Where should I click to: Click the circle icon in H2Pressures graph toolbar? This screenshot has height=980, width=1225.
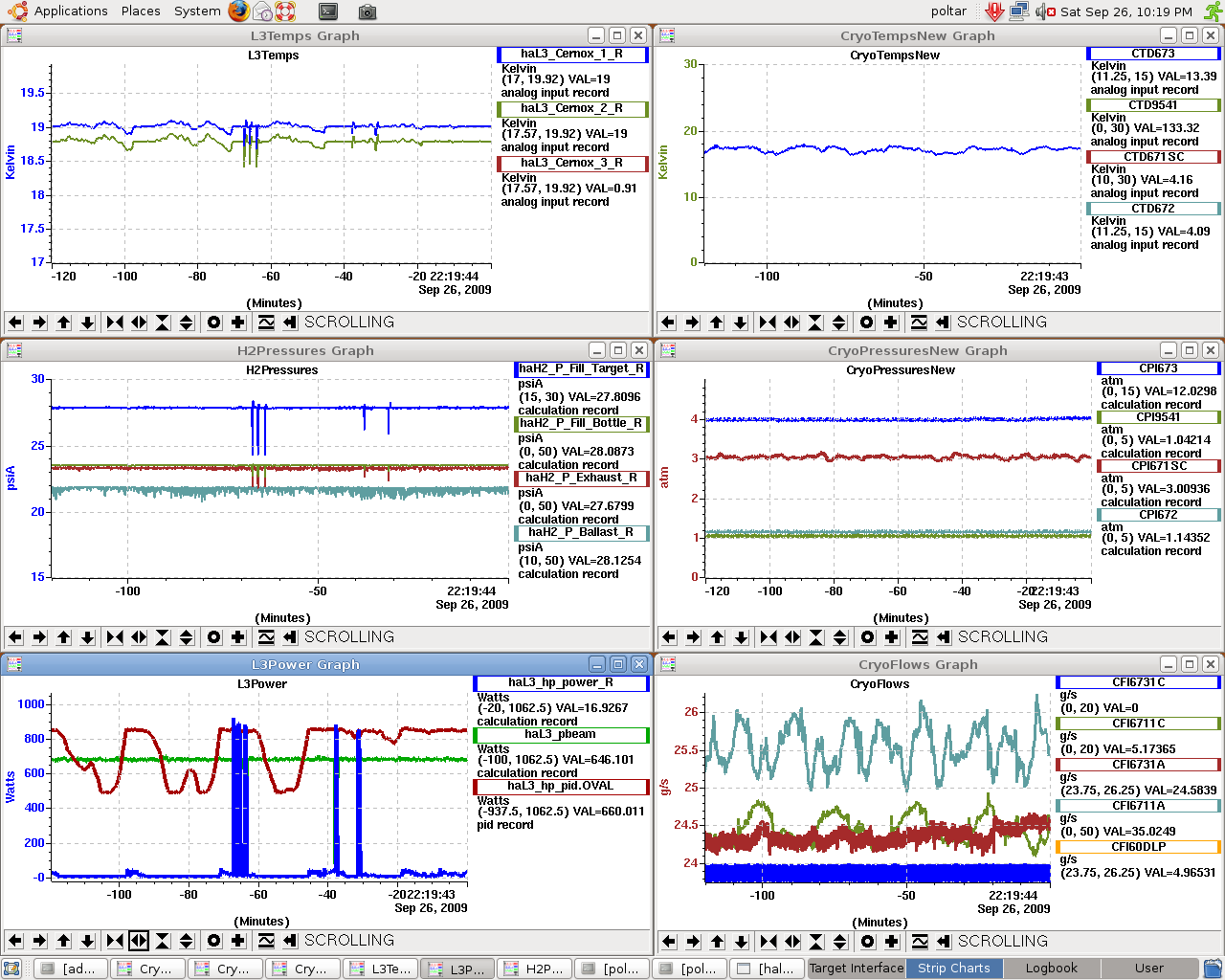tap(214, 637)
